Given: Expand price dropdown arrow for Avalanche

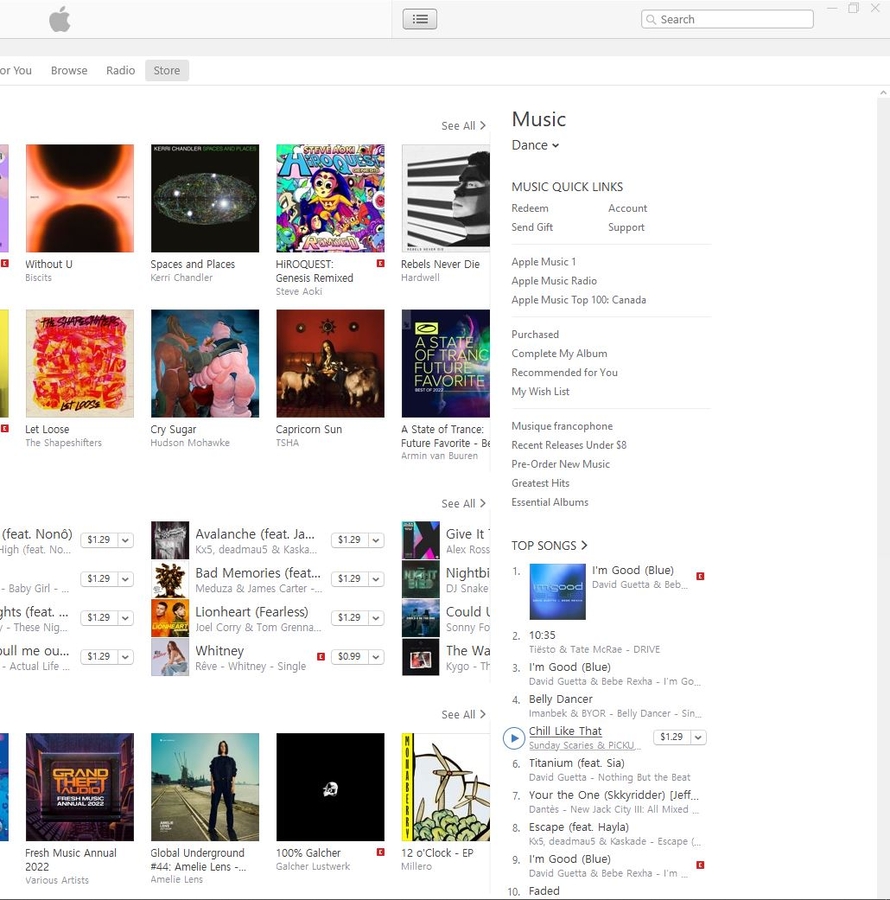Looking at the screenshot, I should 376,540.
